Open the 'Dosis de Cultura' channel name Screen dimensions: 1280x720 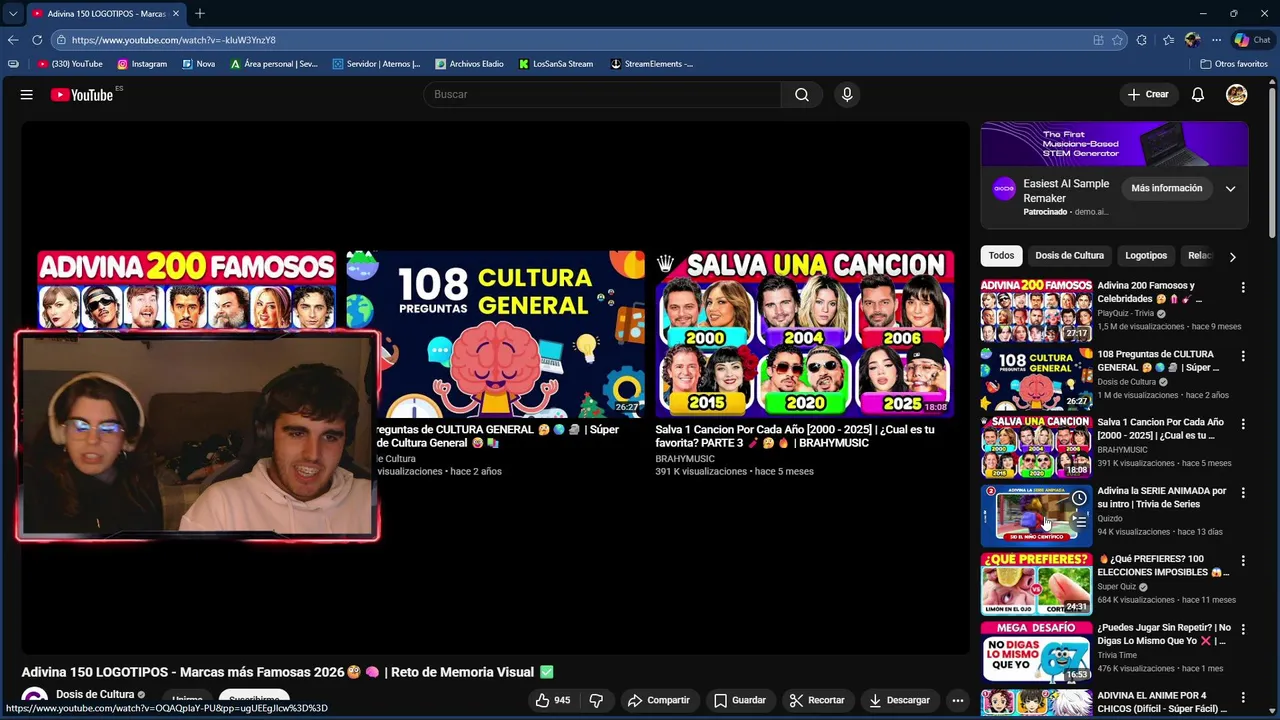pos(95,695)
